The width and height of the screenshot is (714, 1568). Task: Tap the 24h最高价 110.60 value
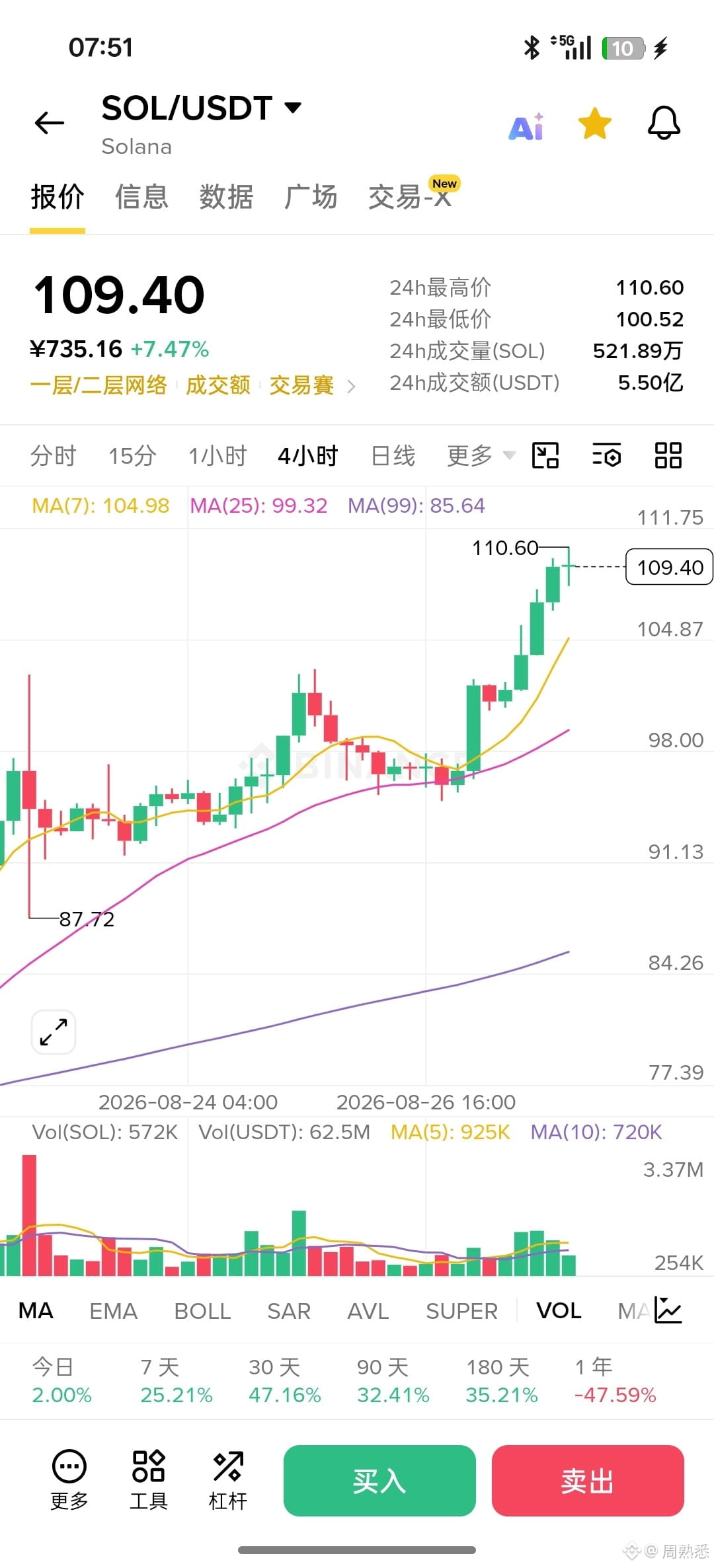[x=650, y=287]
